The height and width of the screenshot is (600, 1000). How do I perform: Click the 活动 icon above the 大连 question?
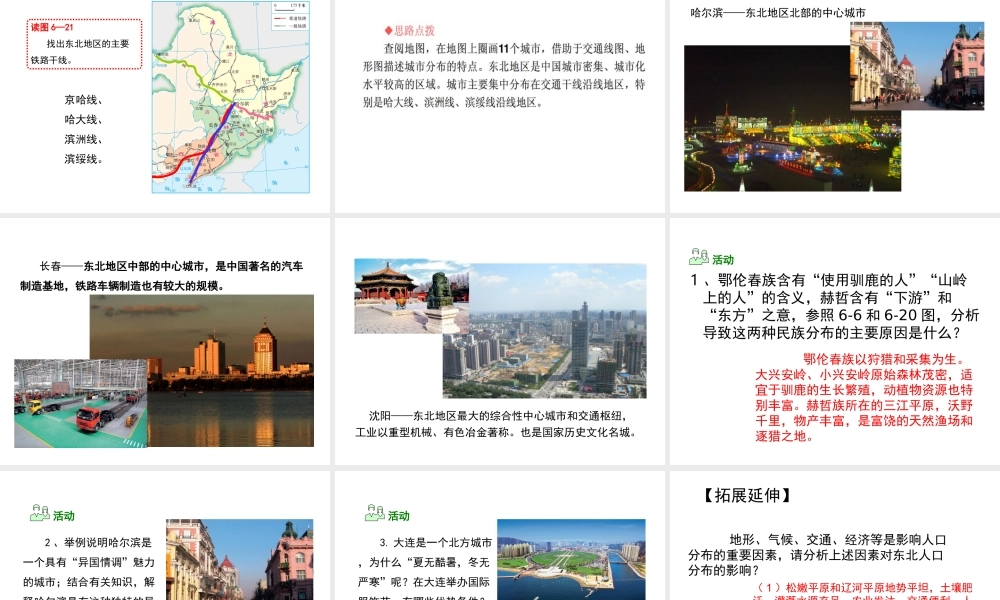(375, 515)
